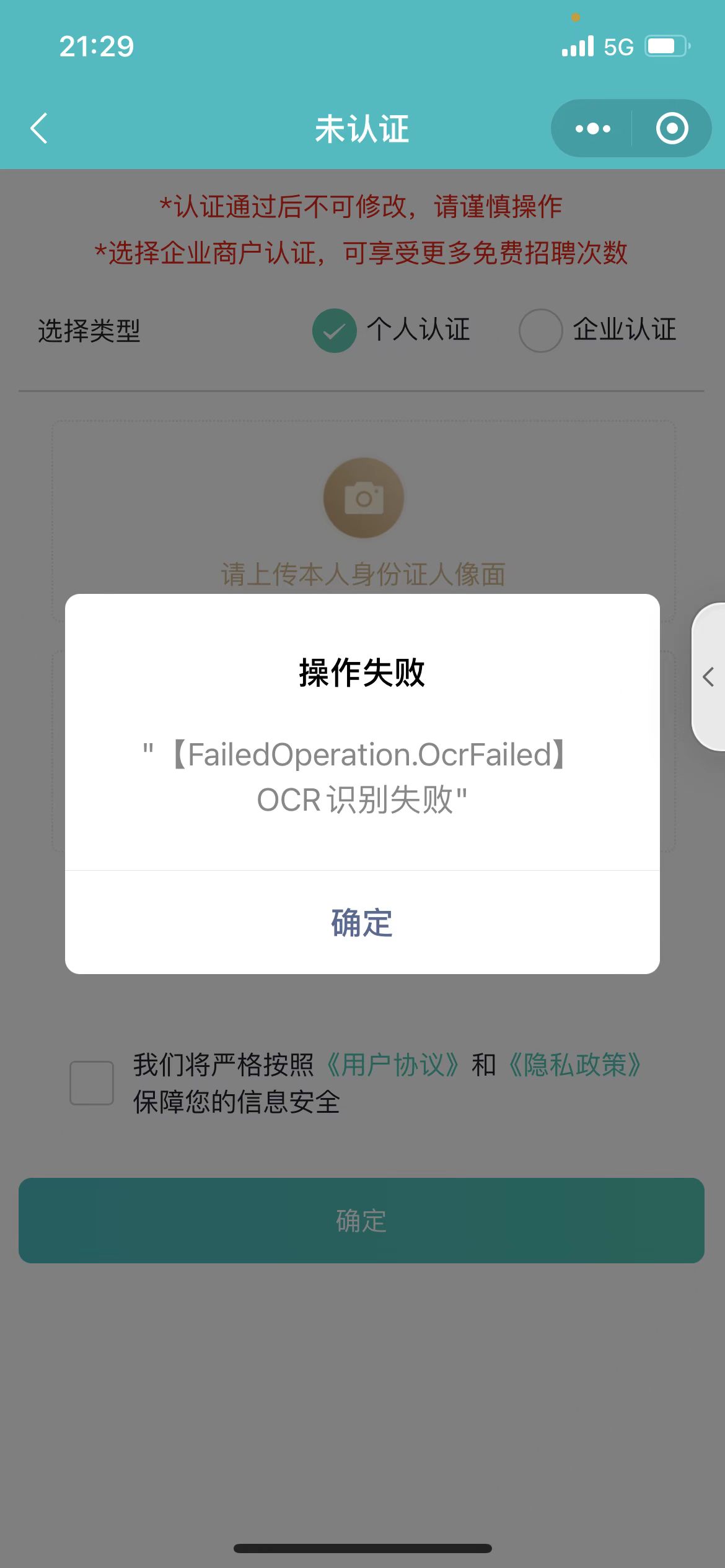Tap the green 确定 submit button
Screen dimensions: 725x1568
(x=361, y=1221)
